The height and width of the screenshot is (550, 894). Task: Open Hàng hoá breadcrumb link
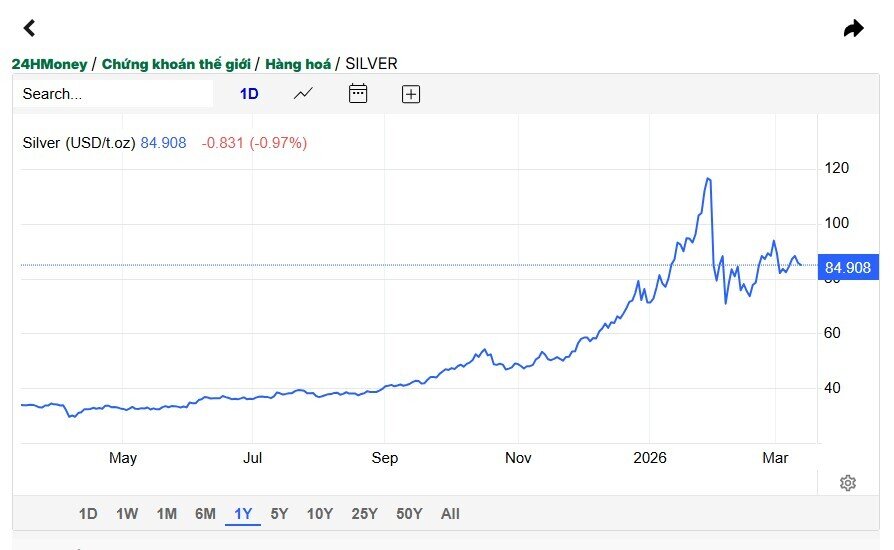298,64
